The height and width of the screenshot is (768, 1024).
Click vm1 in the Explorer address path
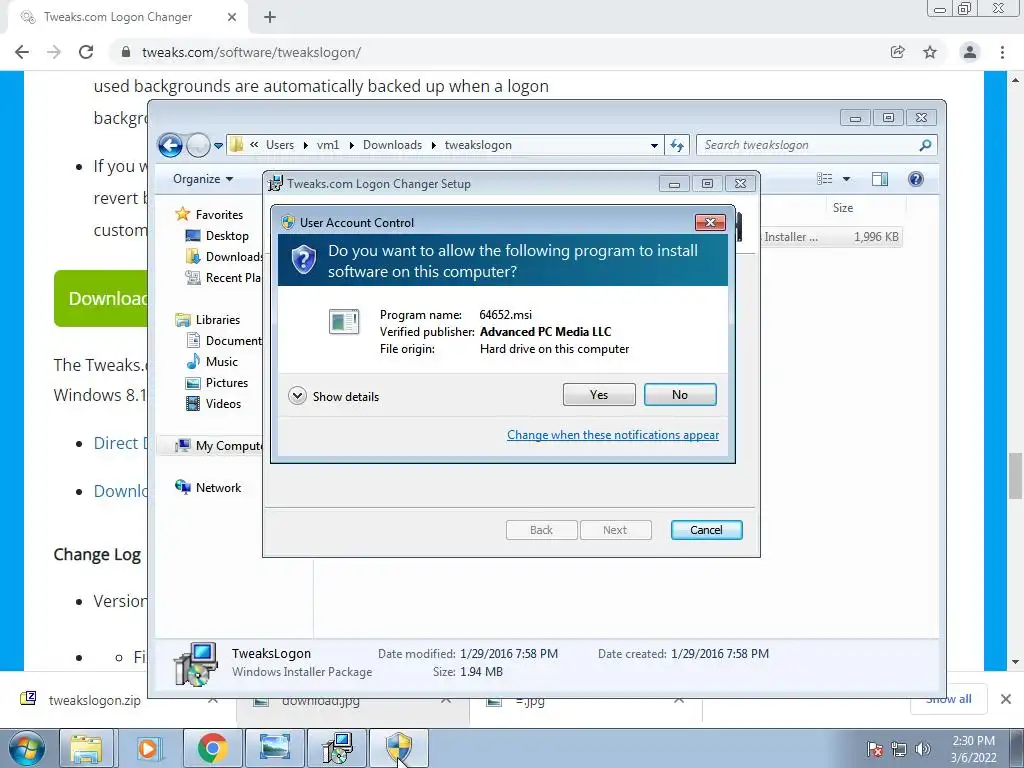328,145
